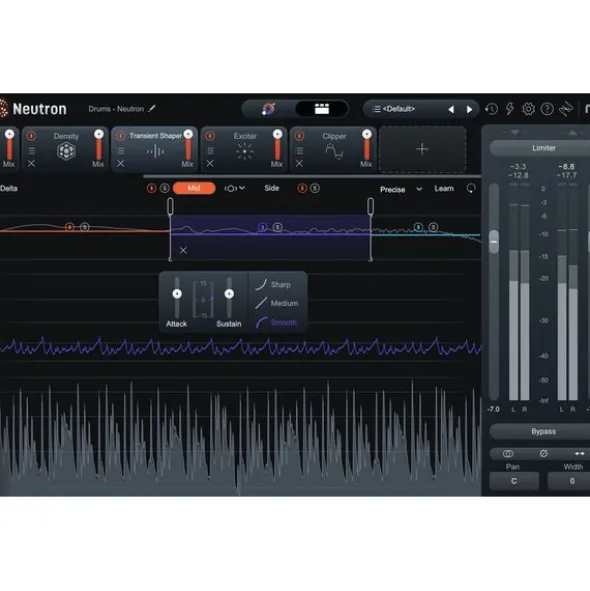This screenshot has width=590, height=591.
Task: Click the Learn button
Action: 444,188
